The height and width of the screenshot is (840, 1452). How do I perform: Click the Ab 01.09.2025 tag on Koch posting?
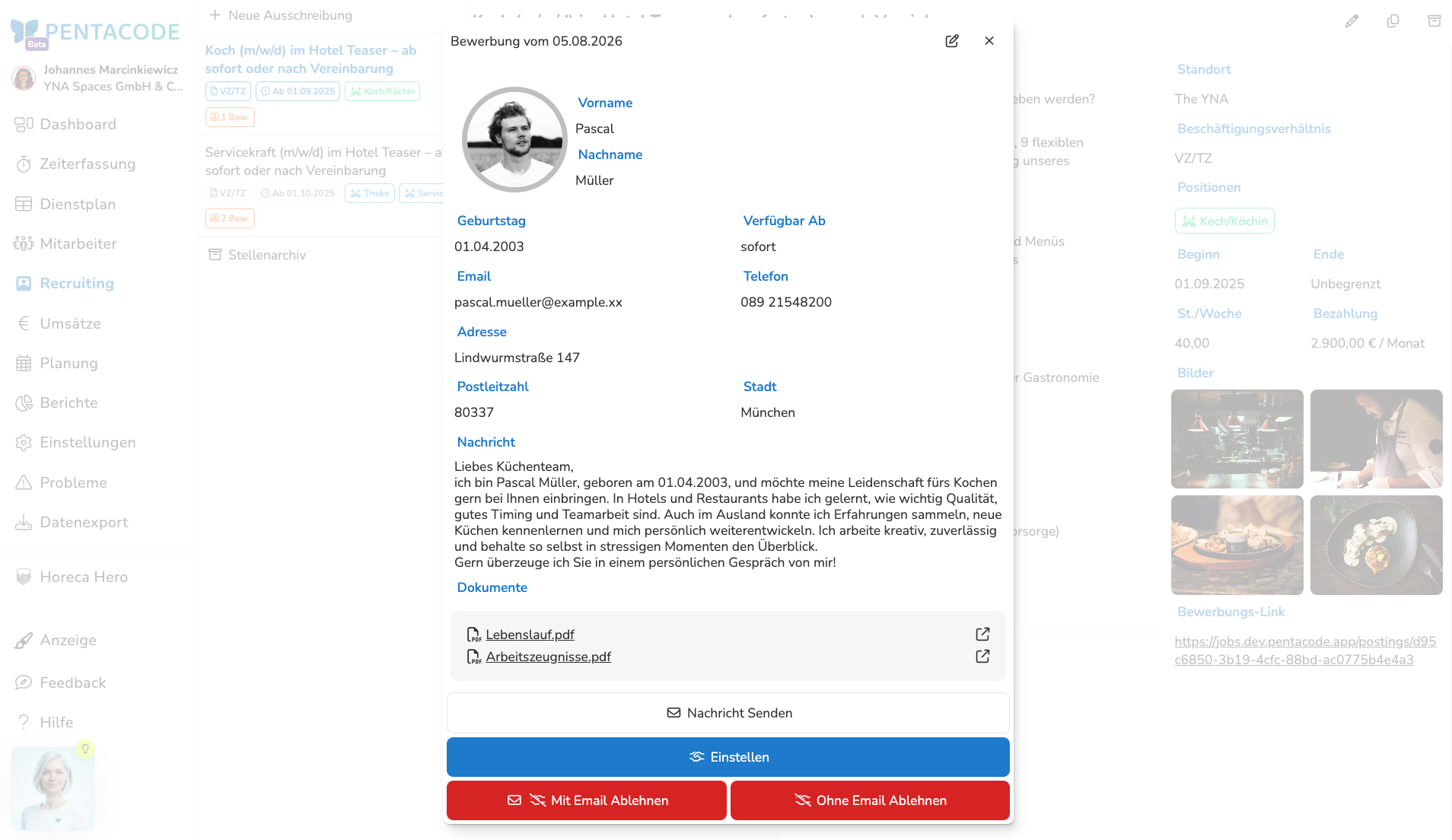coord(298,91)
